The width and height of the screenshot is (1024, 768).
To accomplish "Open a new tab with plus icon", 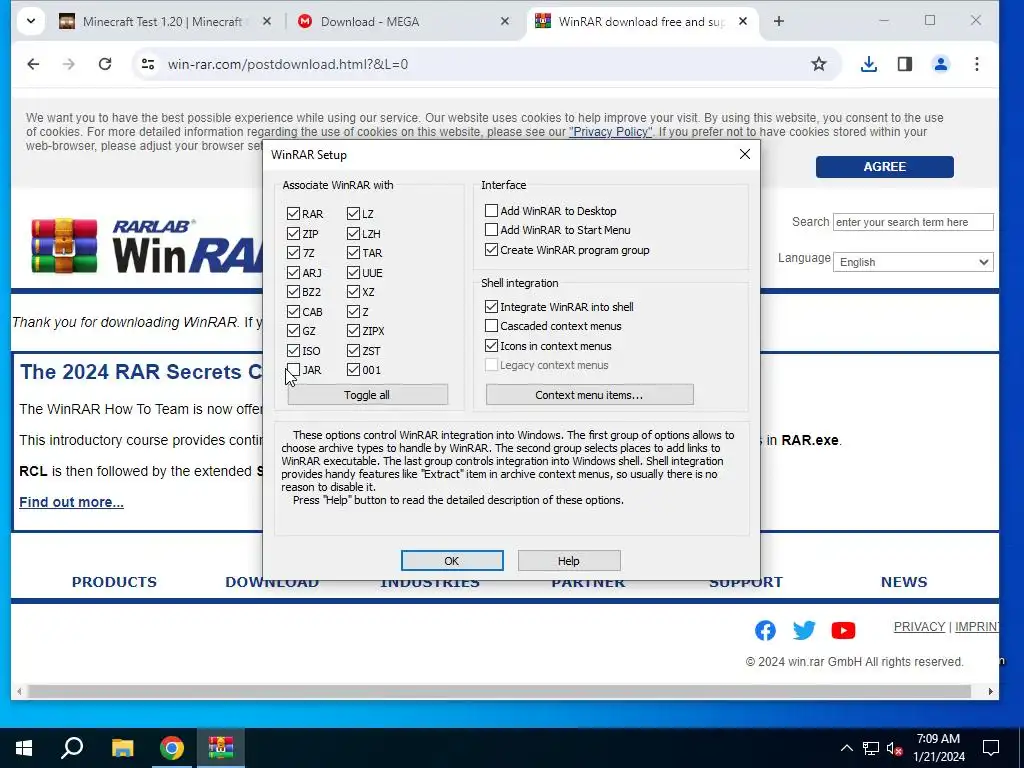I will tap(778, 22).
